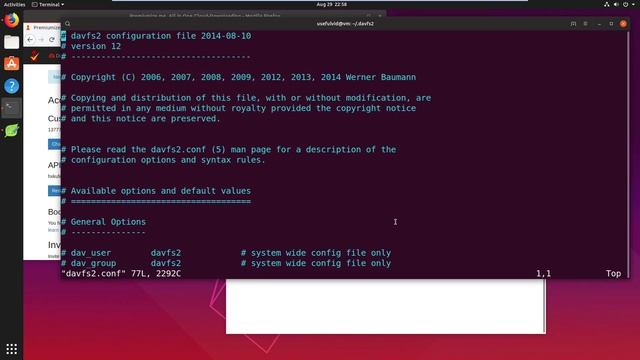Focus the Firefox window title bar
This screenshot has height=360, width=640.
pos(204,16)
